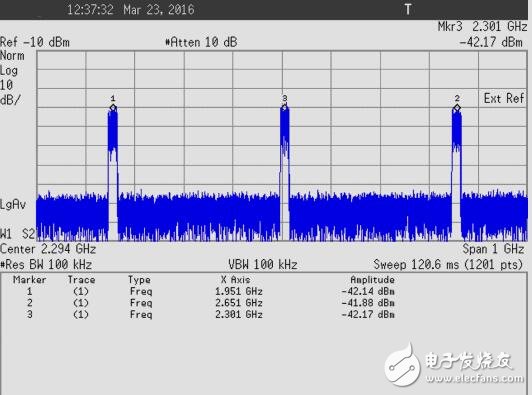Click the Amplitude column header

(x=372, y=280)
